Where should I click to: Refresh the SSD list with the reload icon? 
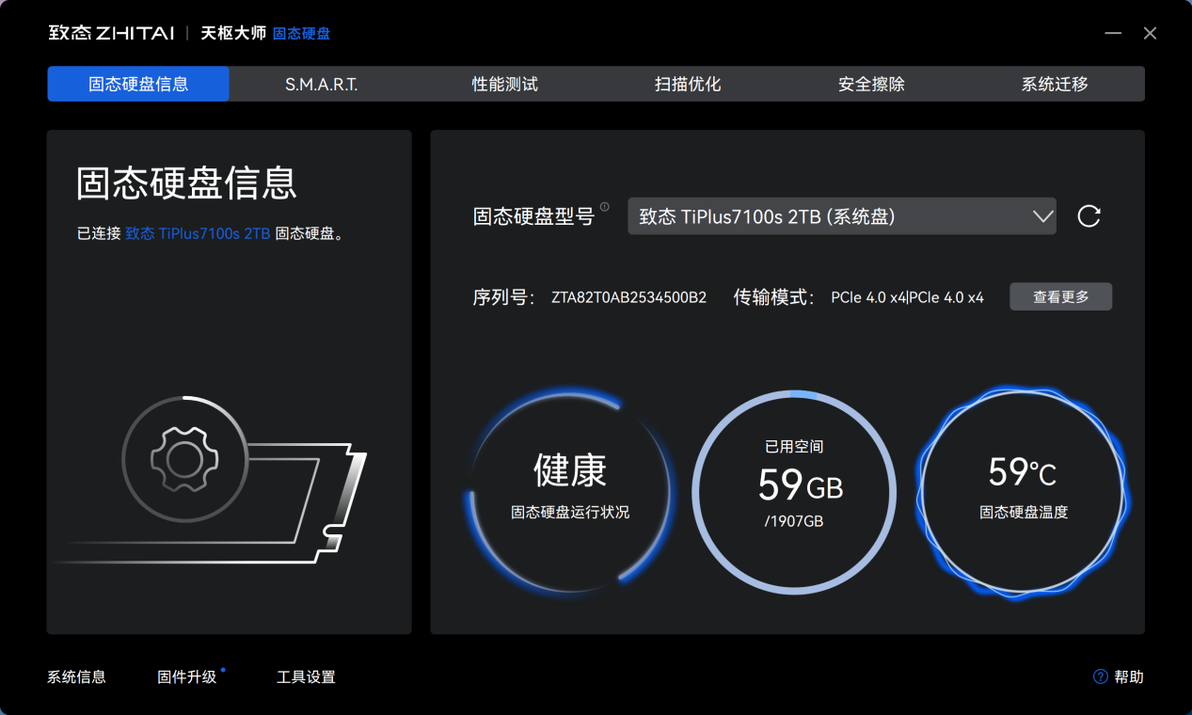1089,217
